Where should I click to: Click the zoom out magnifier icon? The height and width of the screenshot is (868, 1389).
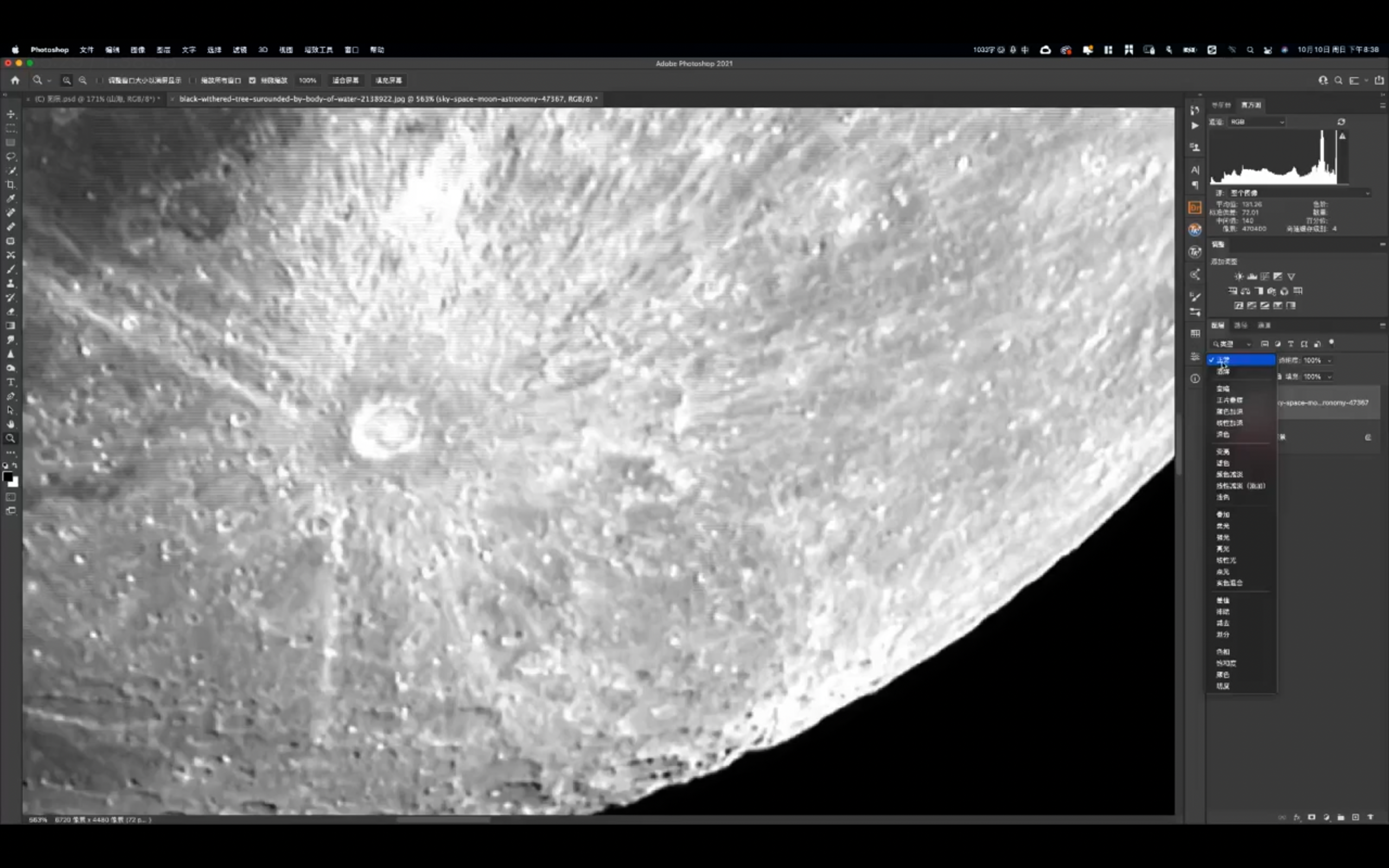[x=82, y=80]
